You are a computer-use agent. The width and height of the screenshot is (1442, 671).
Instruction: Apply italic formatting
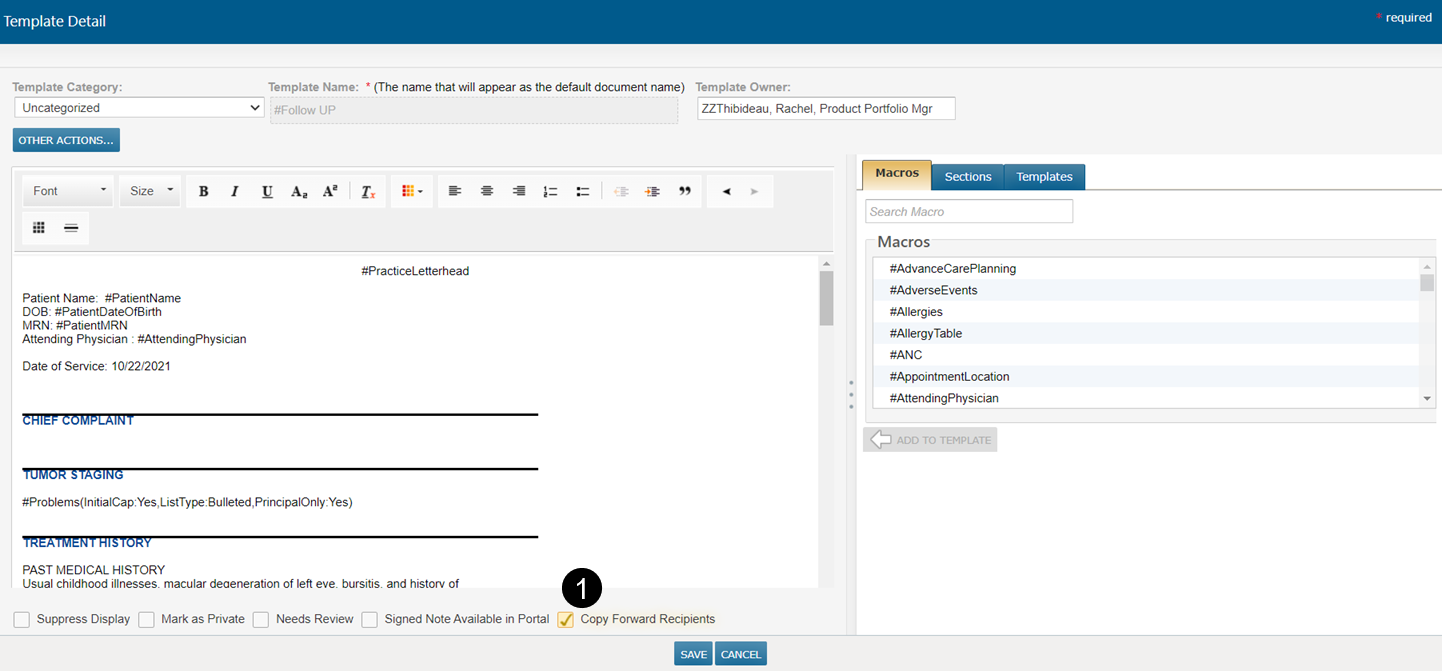tap(235, 191)
